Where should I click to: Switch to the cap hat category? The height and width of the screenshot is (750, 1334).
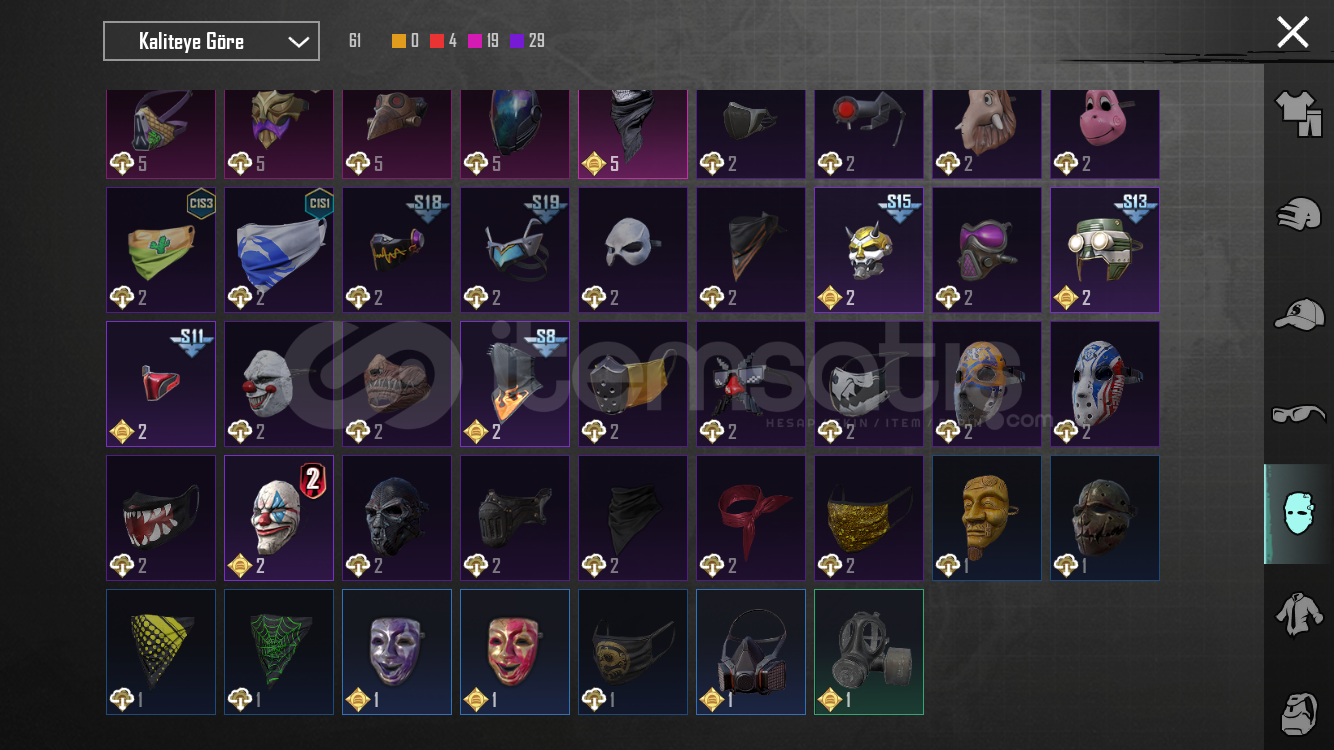click(1298, 314)
